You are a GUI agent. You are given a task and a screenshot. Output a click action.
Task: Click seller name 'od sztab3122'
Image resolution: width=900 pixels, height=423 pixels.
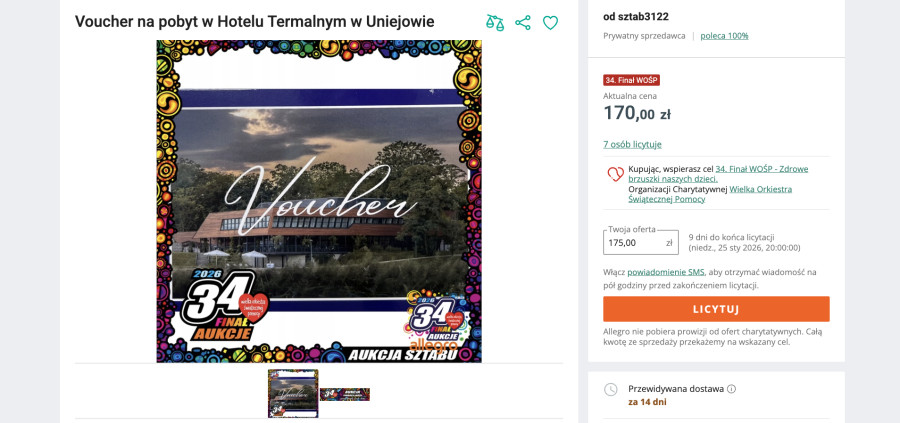tap(635, 17)
